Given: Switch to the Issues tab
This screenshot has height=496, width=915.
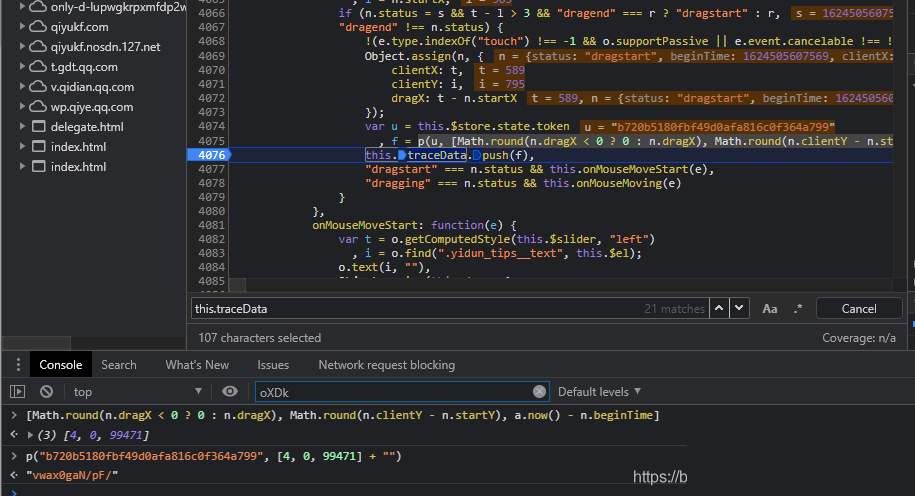Looking at the screenshot, I should point(273,365).
